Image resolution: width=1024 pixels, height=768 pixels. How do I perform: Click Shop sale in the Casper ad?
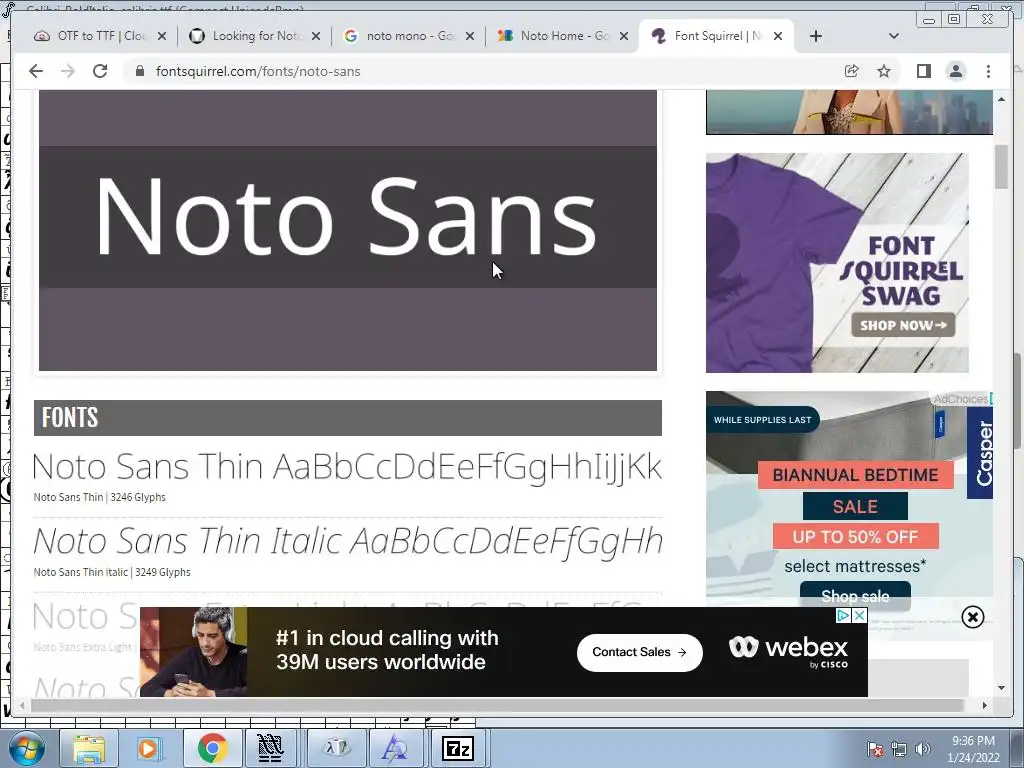856,596
